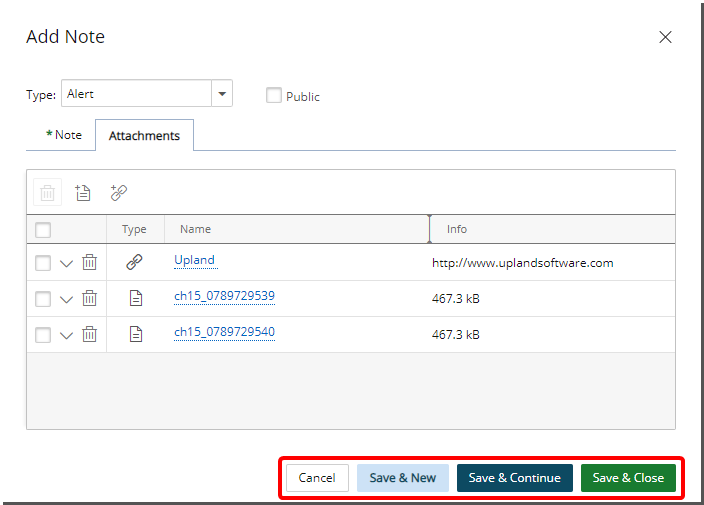Click the Save & Continue button
This screenshot has height=505, width=704.
coord(515,478)
